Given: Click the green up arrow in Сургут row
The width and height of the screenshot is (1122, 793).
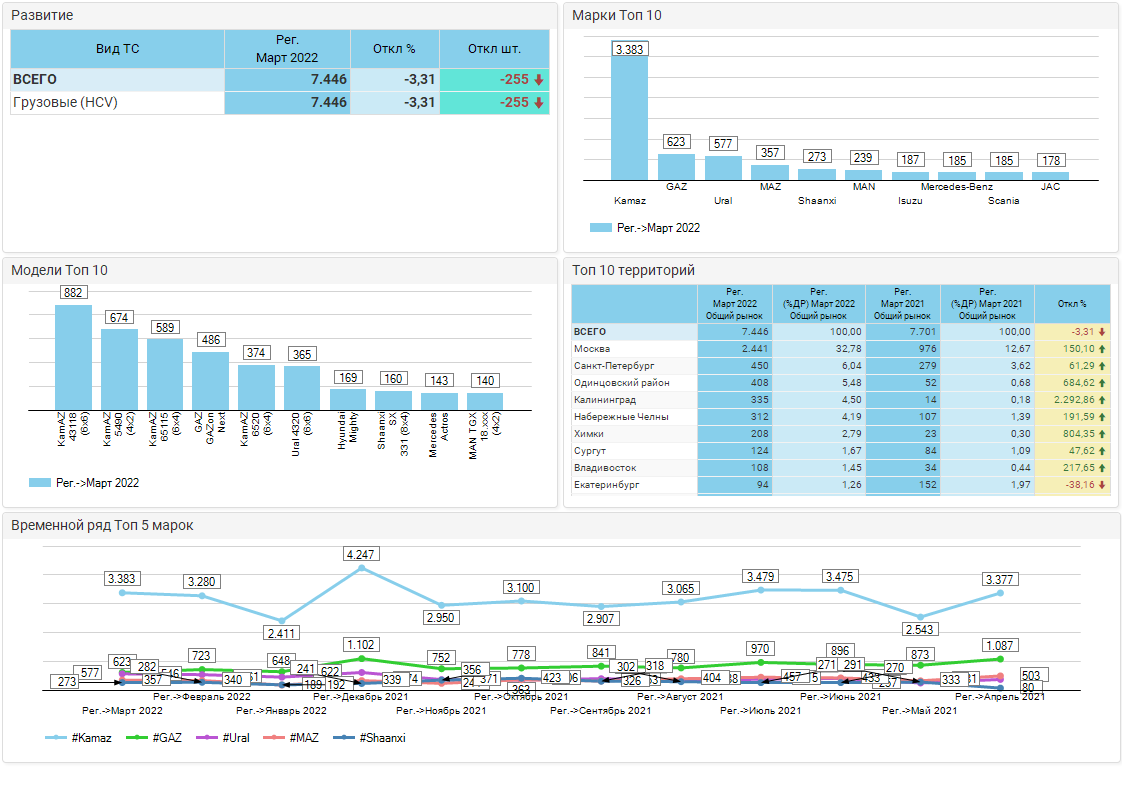Looking at the screenshot, I should tap(1101, 451).
